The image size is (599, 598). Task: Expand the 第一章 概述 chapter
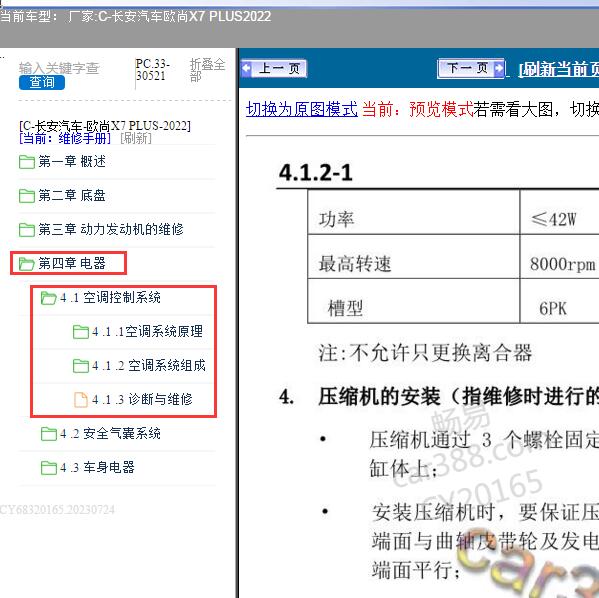(x=72, y=161)
